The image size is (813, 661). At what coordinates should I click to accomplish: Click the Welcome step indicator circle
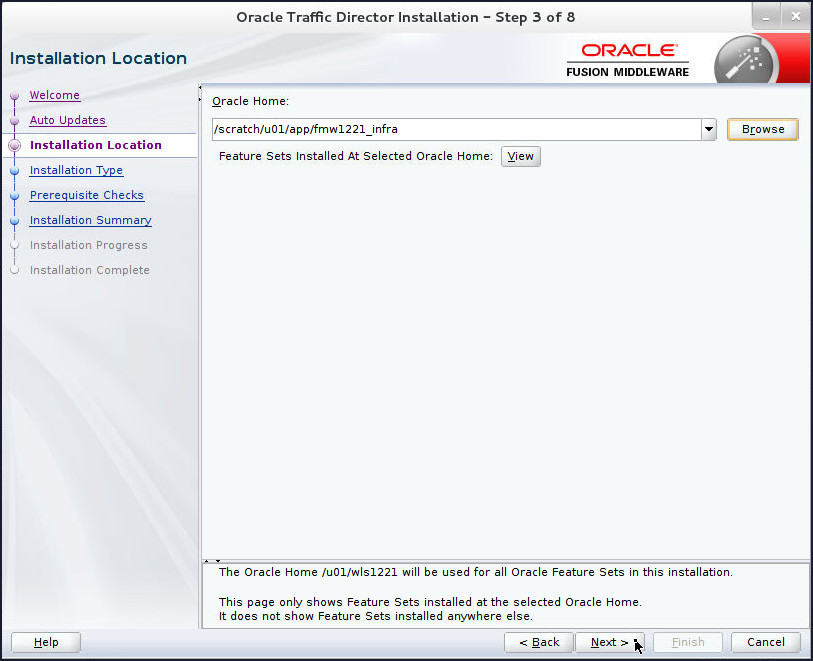[x=14, y=95]
